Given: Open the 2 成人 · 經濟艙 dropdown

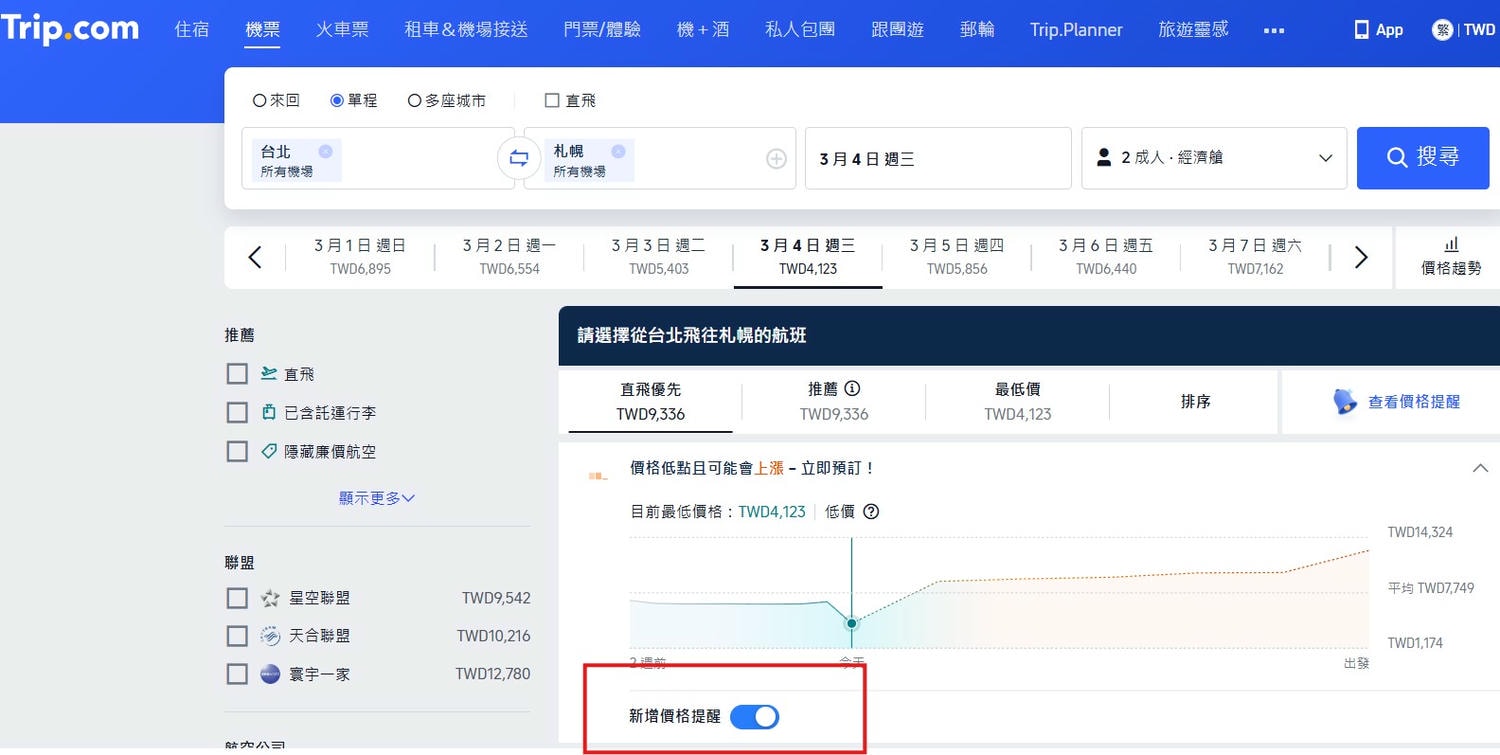Looking at the screenshot, I should coord(1214,158).
